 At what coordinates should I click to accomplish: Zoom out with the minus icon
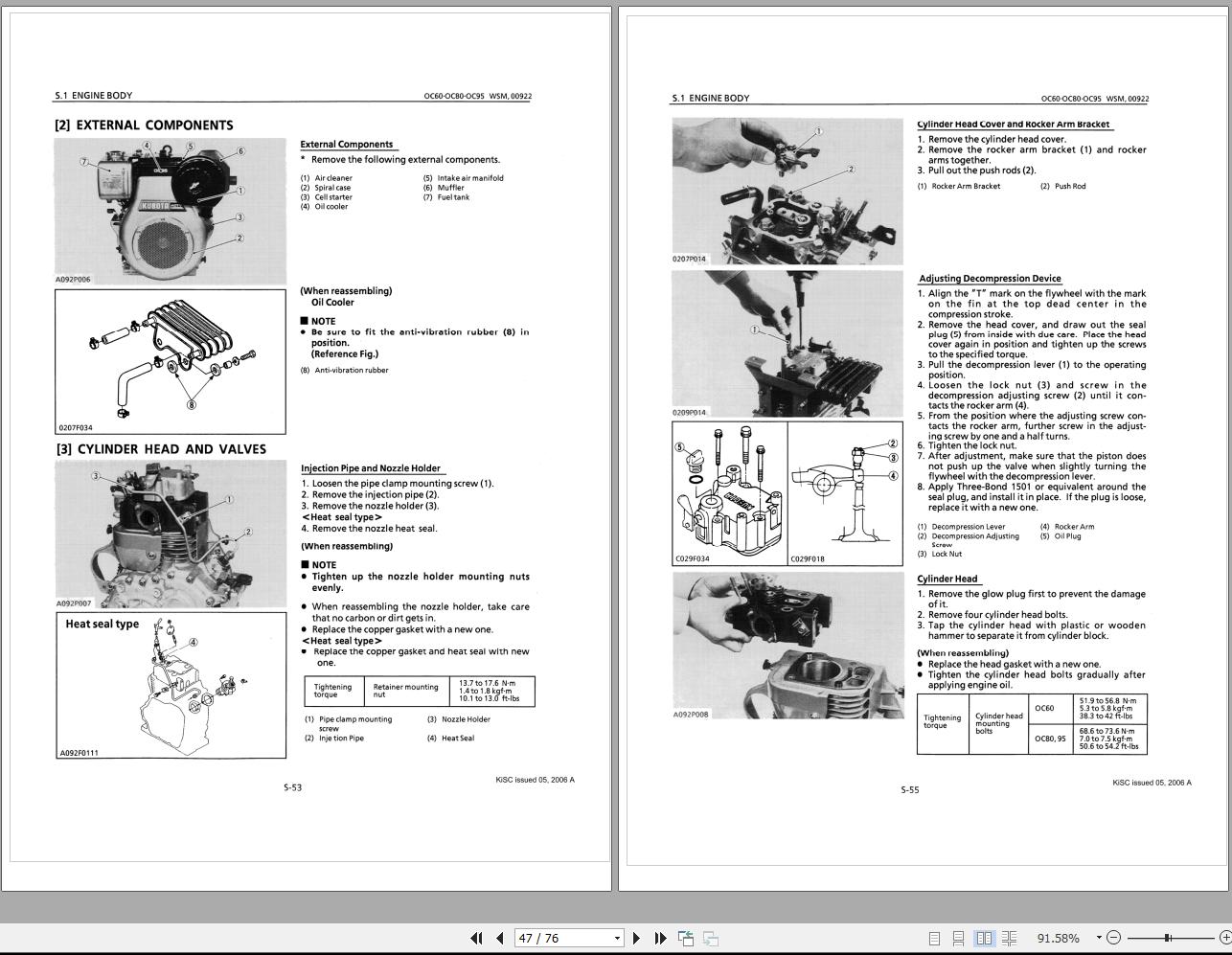[1114, 938]
